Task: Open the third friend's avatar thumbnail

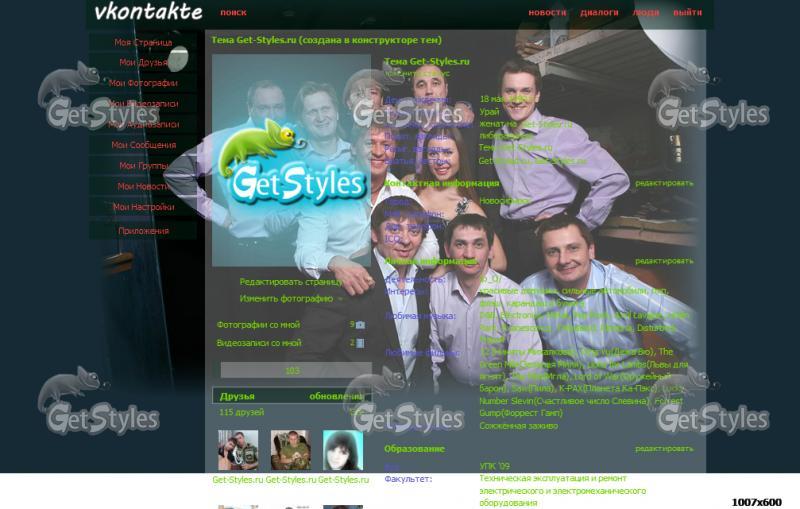Action: 342,450
